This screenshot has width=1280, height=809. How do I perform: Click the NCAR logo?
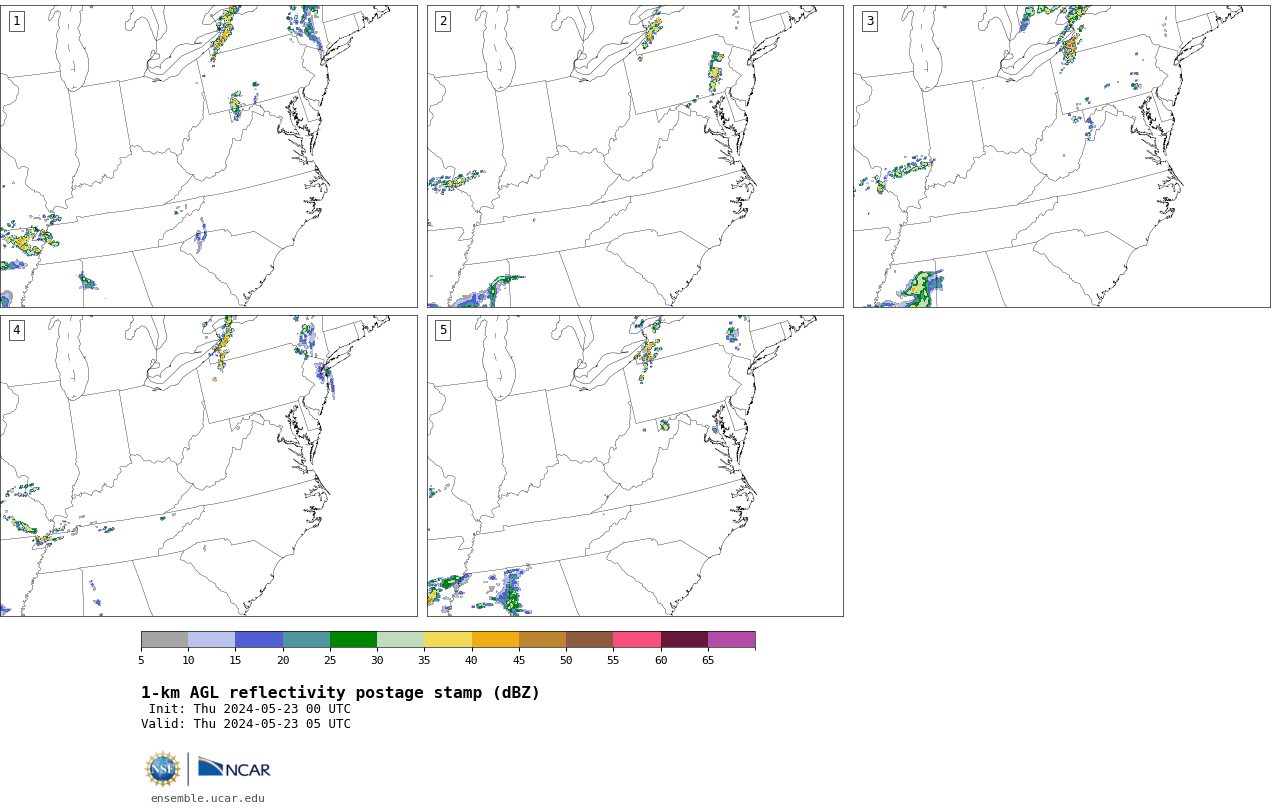click(234, 768)
